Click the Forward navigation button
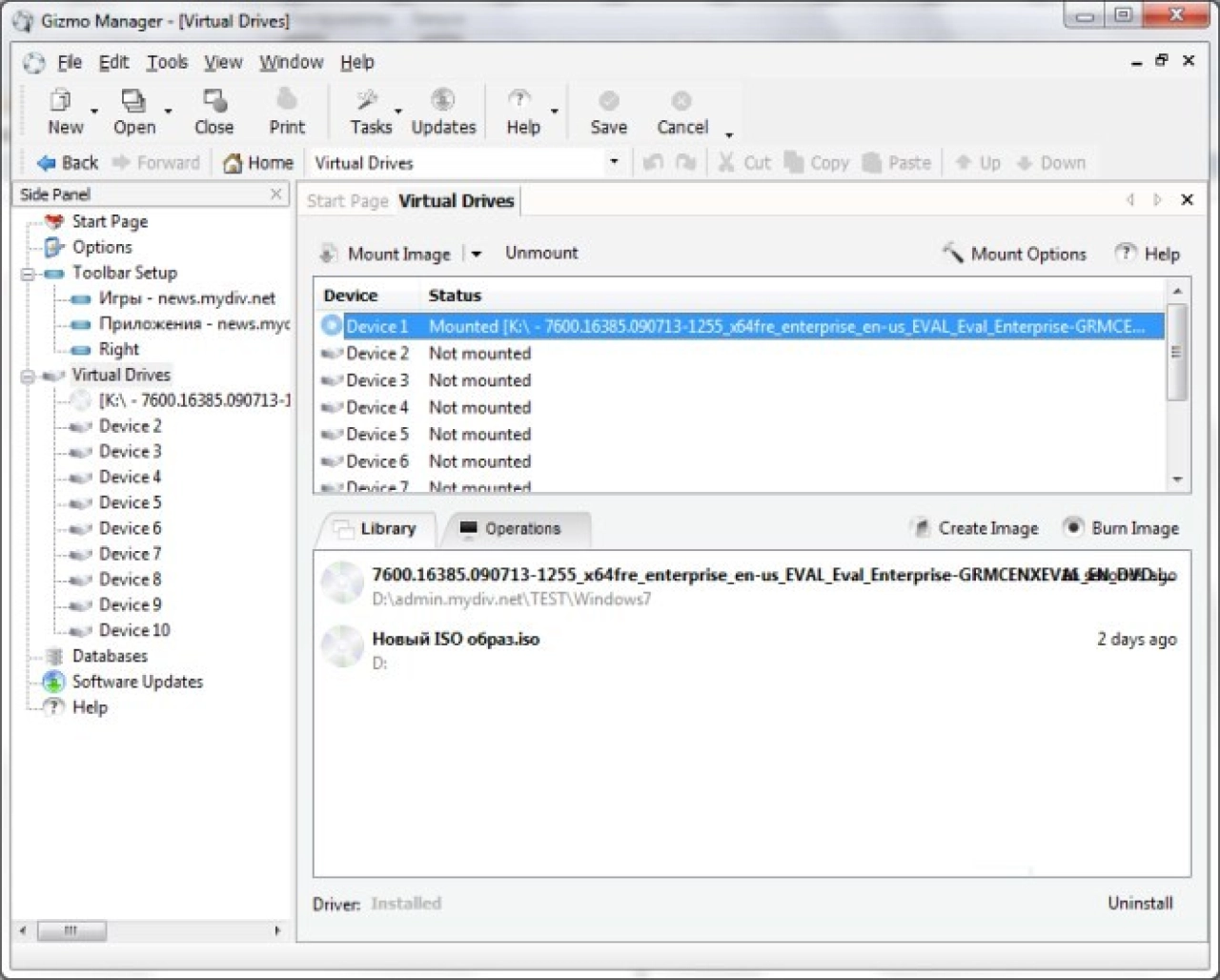The height and width of the screenshot is (980, 1220). 155,163
